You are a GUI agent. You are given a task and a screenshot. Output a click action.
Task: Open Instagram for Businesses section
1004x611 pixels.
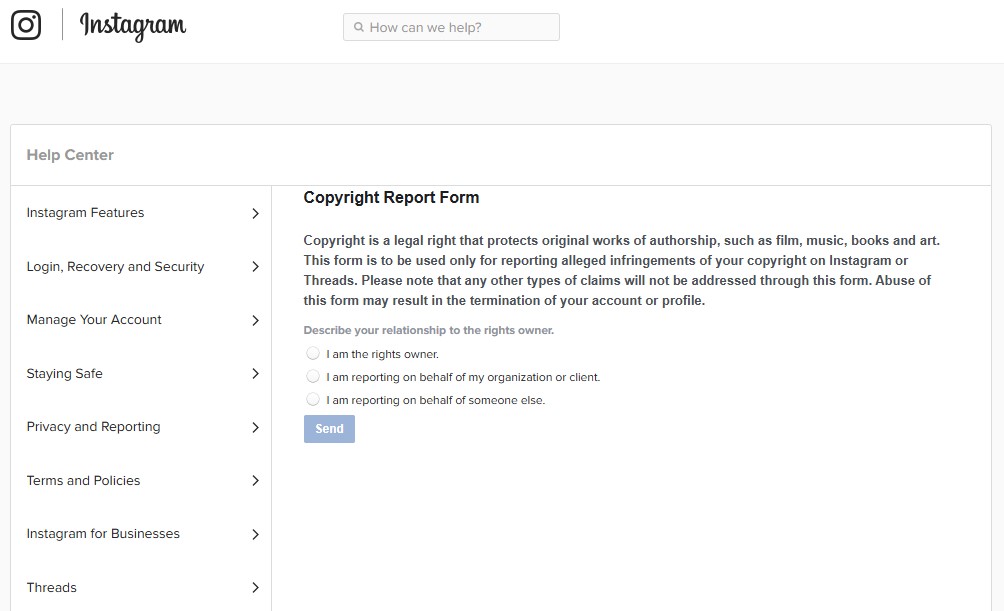[x=103, y=534]
